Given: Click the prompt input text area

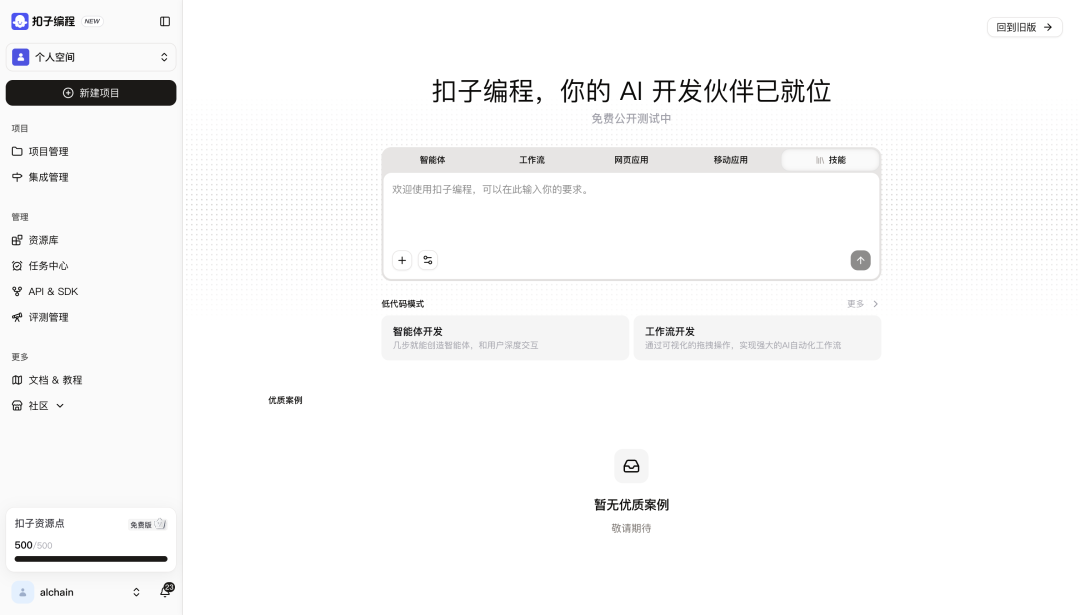Looking at the screenshot, I should coord(631,210).
